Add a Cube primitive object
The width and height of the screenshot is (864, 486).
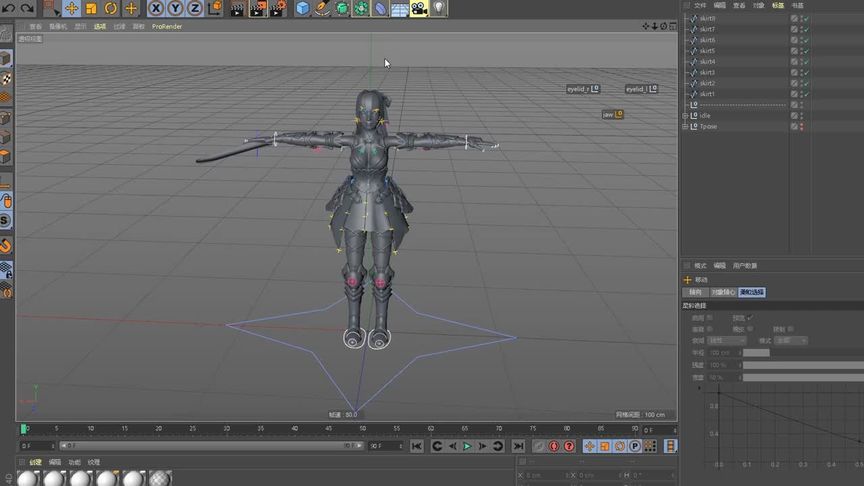302,8
